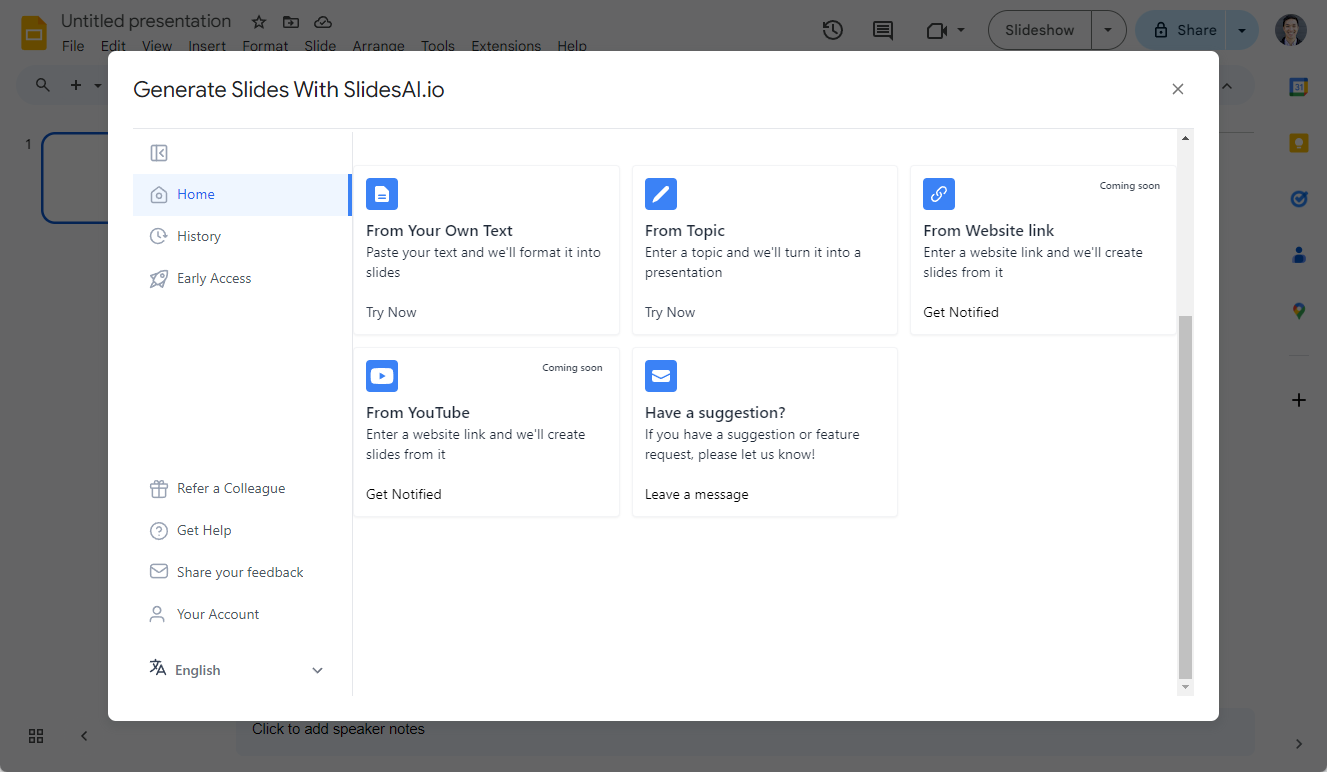This screenshot has width=1327, height=772.
Task: Click the scrollbar down arrow in dialog
Action: (1186, 688)
